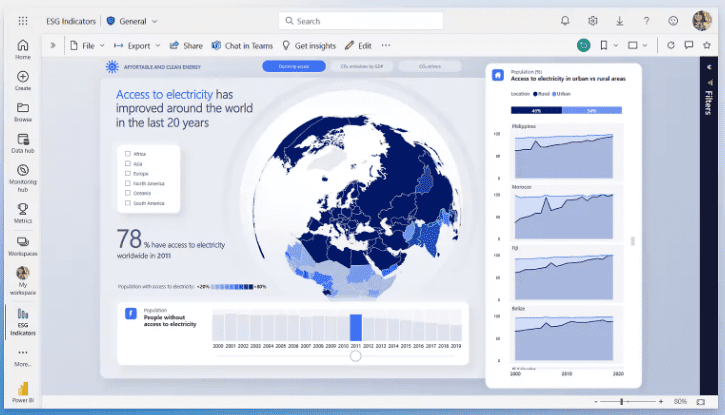Zoom out with the minus button
Viewport: 725px width, 415px height.
point(596,402)
